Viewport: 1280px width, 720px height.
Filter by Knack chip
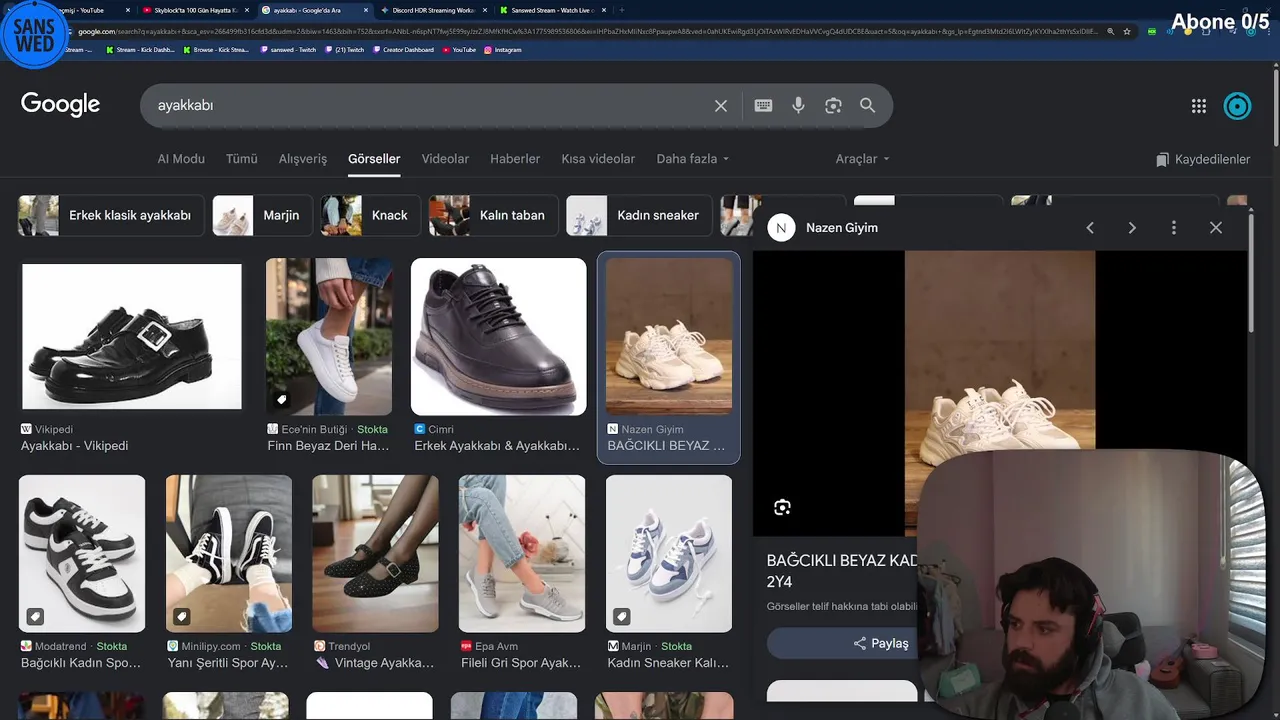[370, 215]
